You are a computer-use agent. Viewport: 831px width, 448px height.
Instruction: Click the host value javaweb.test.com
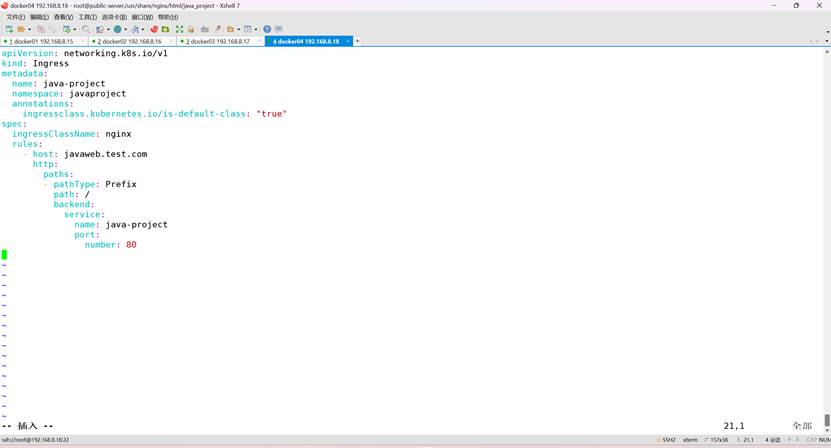[x=105, y=154]
